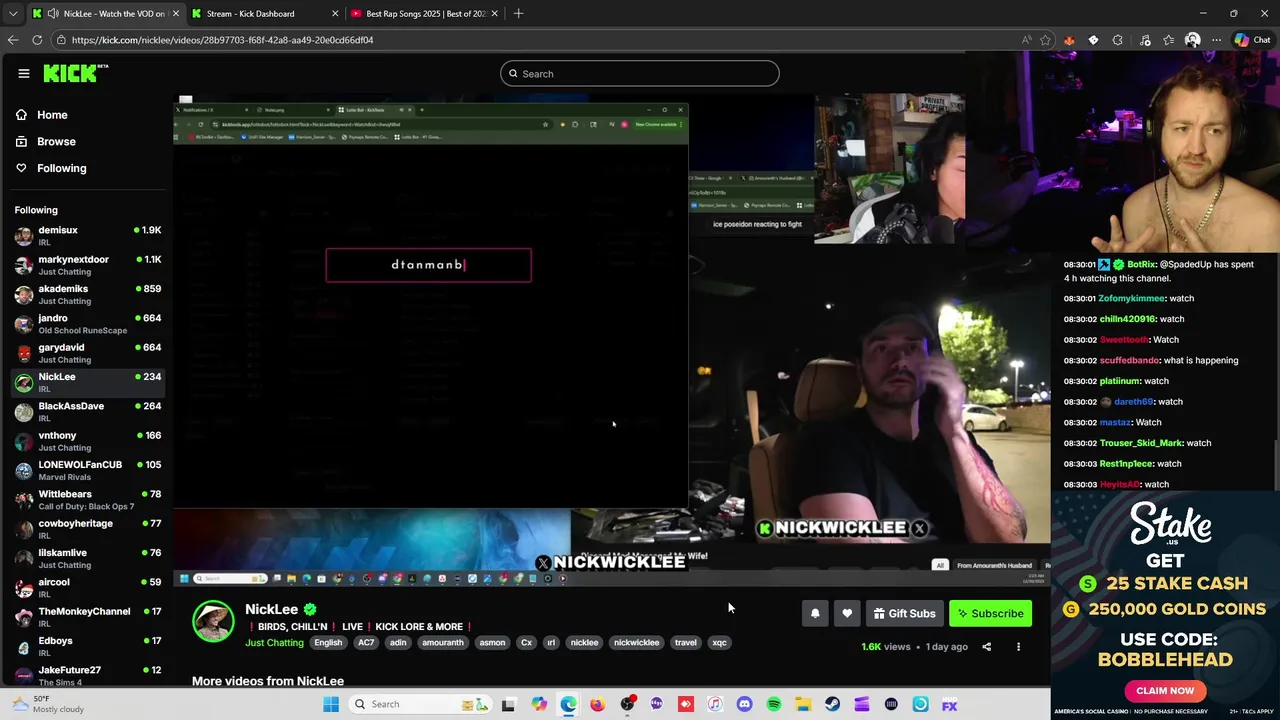This screenshot has height=720, width=1280.
Task: Open the Copilot Chat button
Action: click(1252, 40)
